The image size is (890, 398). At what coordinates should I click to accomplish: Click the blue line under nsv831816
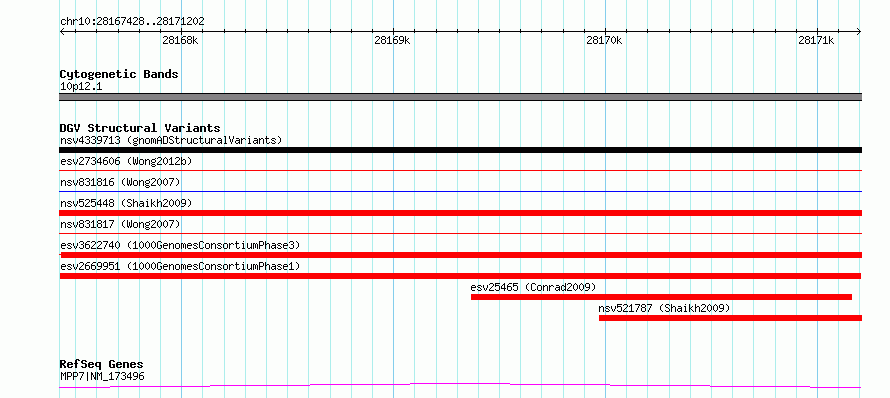tap(460, 191)
